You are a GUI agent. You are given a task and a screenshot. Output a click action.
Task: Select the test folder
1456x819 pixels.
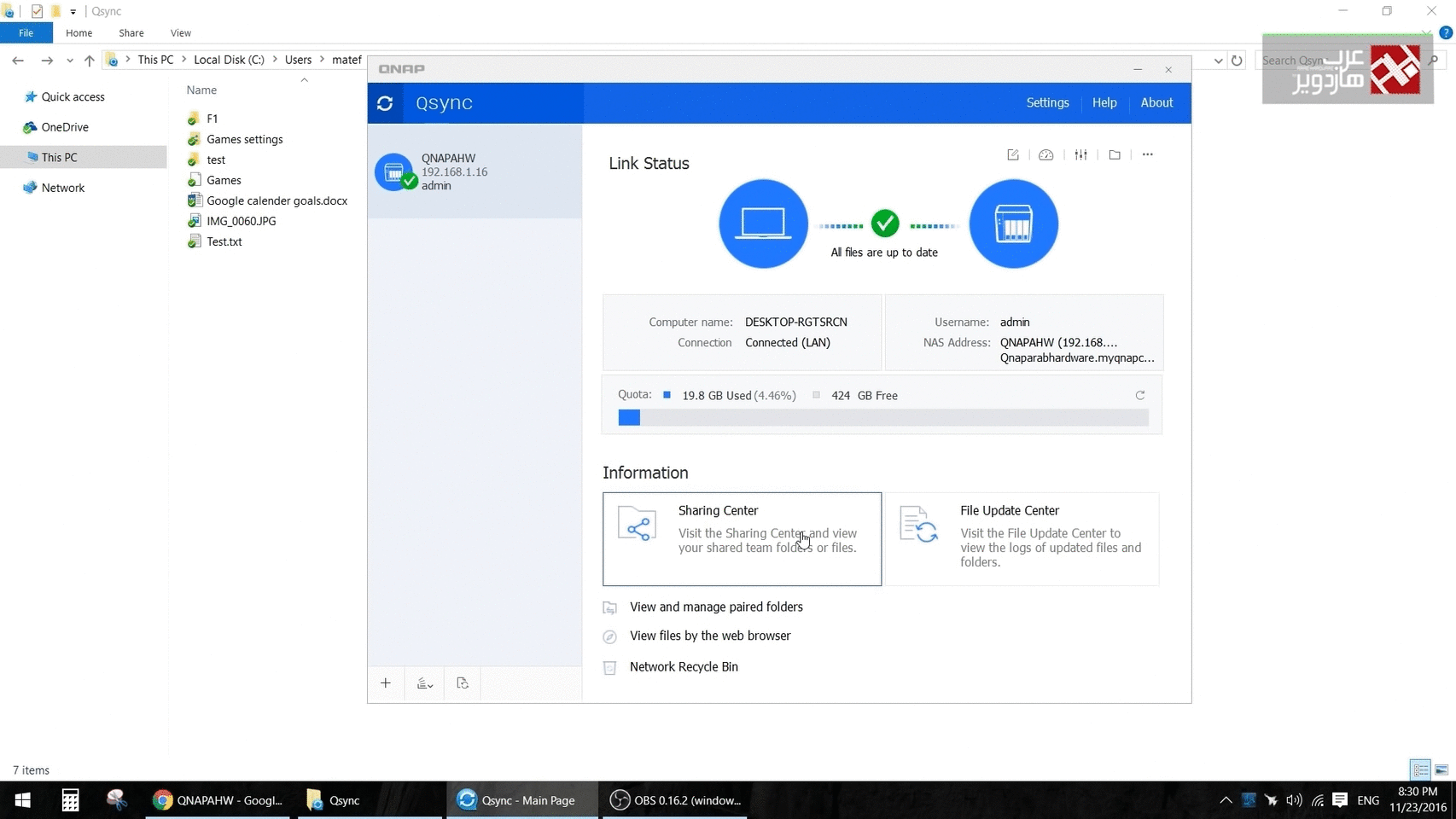coord(216,160)
